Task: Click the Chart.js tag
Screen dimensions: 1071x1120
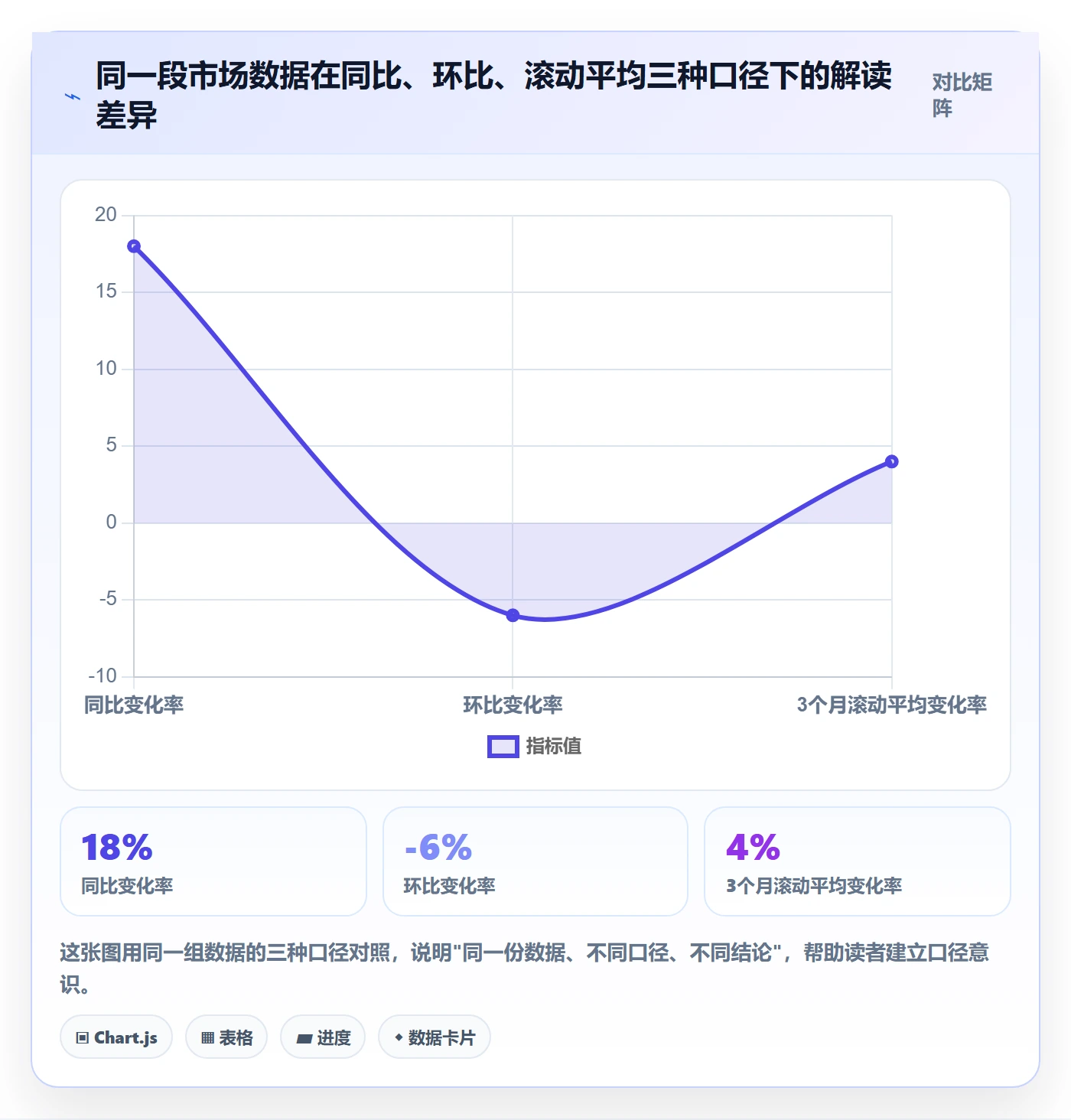Action: (x=116, y=1037)
